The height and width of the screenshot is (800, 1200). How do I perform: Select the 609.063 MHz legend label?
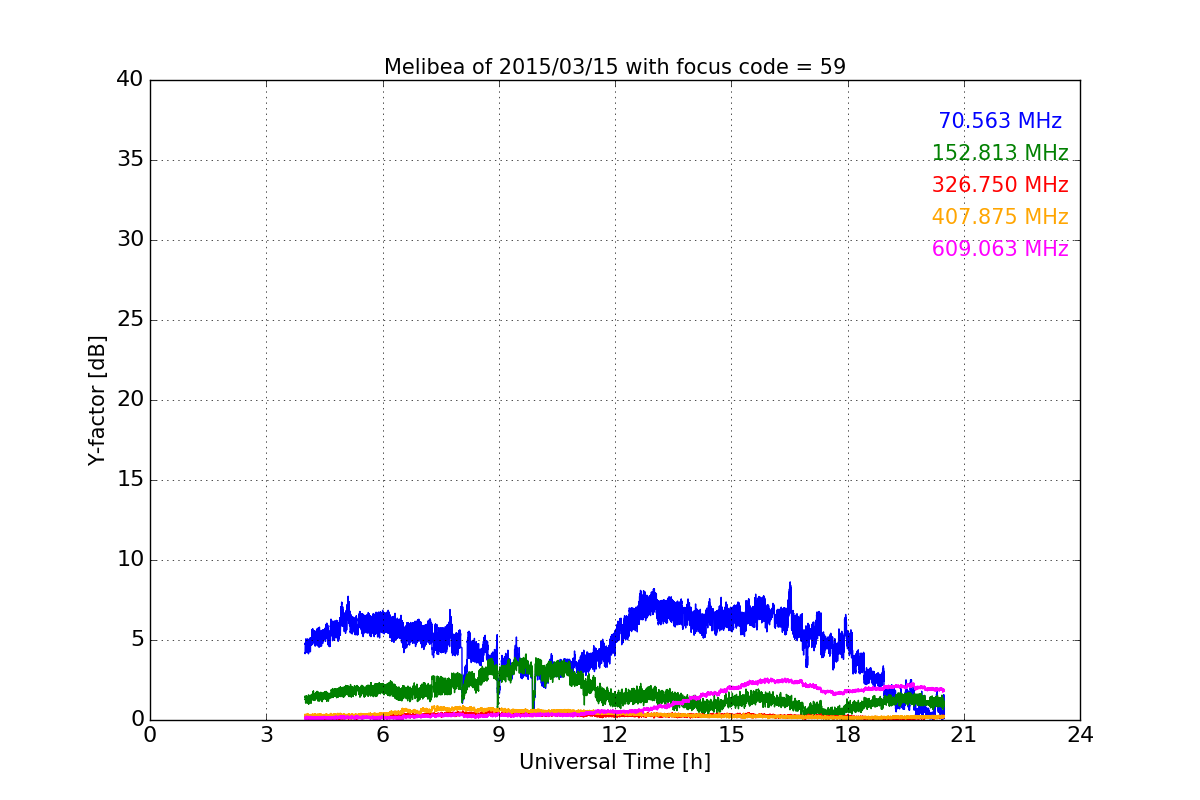tap(1000, 249)
